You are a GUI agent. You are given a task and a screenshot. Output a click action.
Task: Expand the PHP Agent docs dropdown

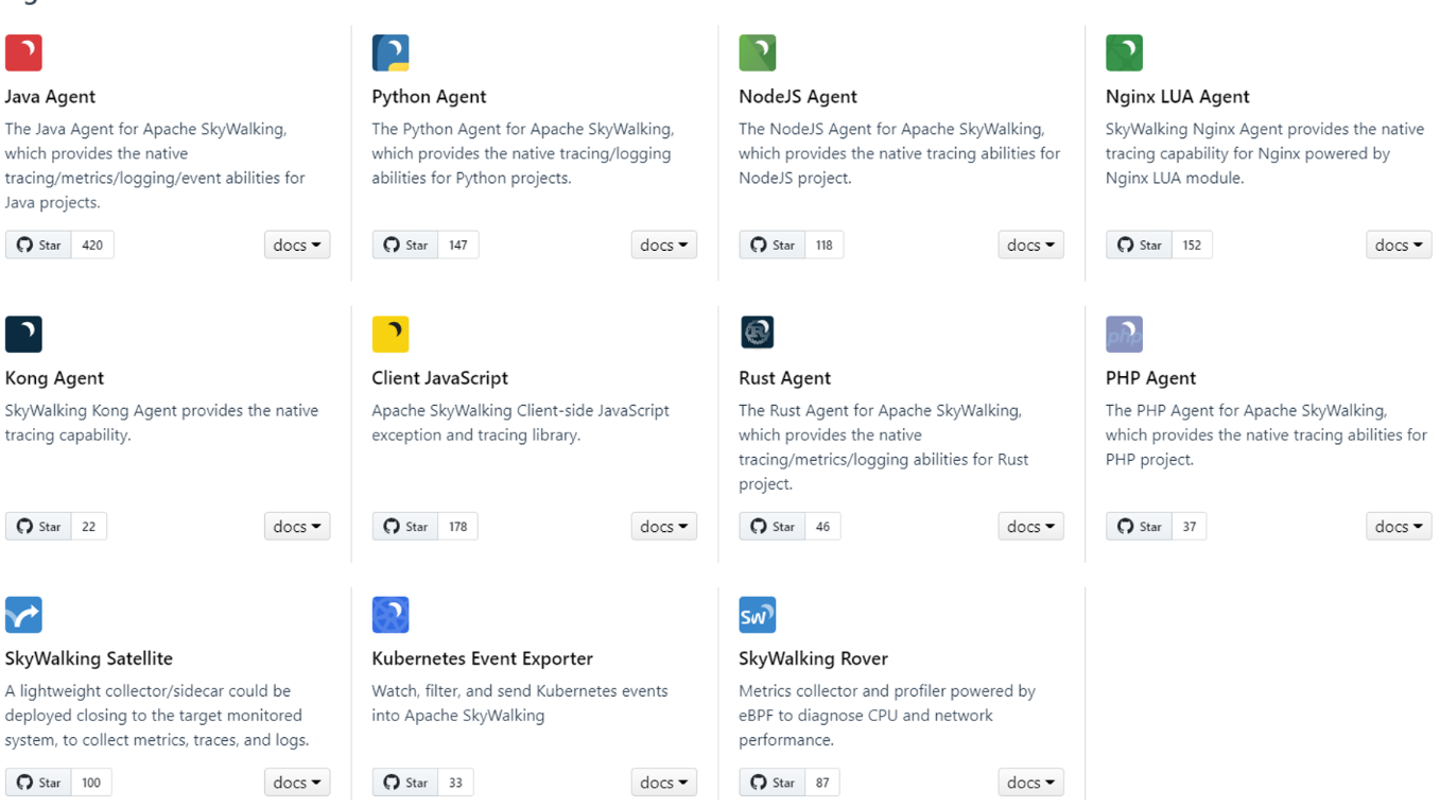1399,526
